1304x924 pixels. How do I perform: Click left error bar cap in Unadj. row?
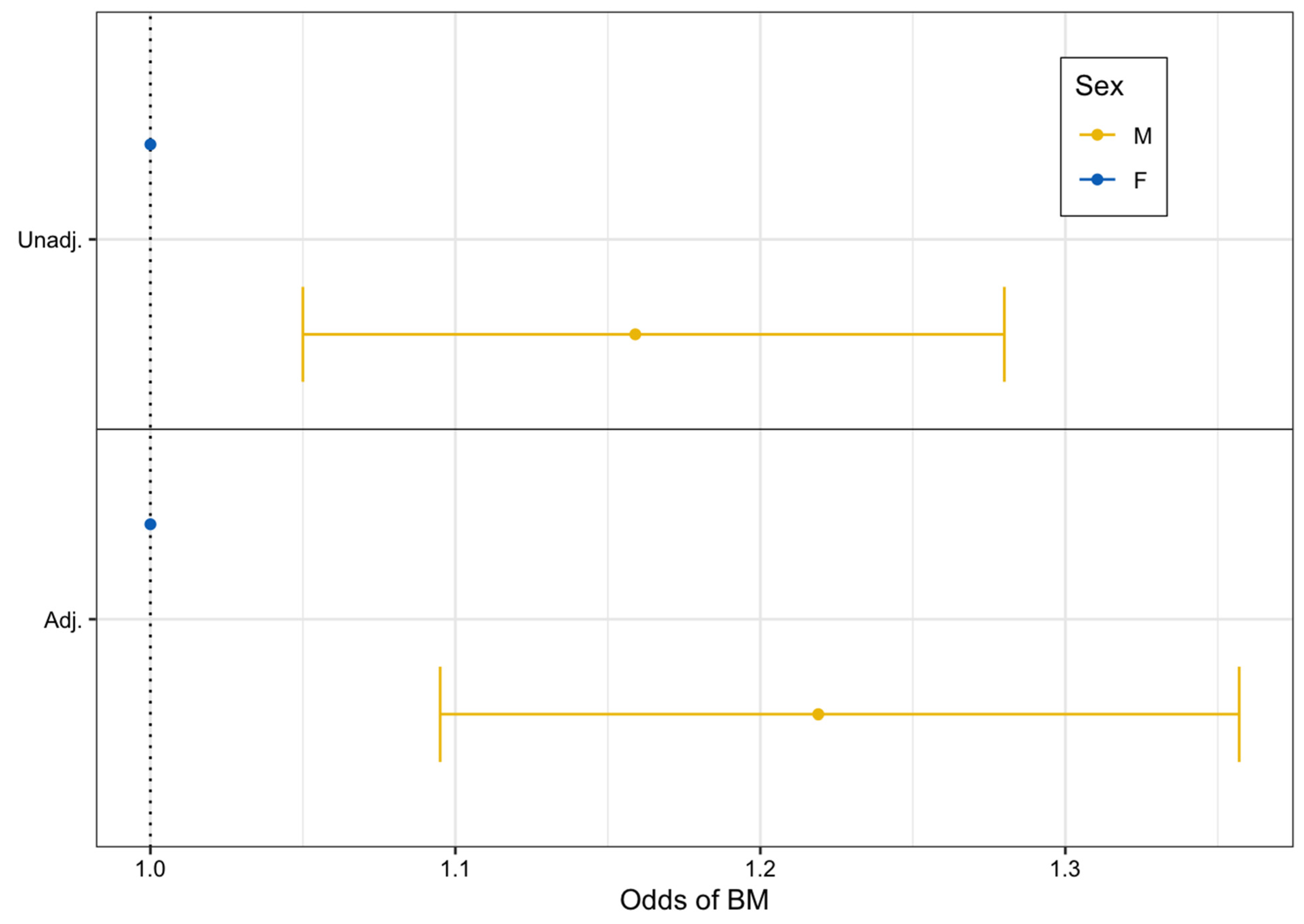point(303,334)
